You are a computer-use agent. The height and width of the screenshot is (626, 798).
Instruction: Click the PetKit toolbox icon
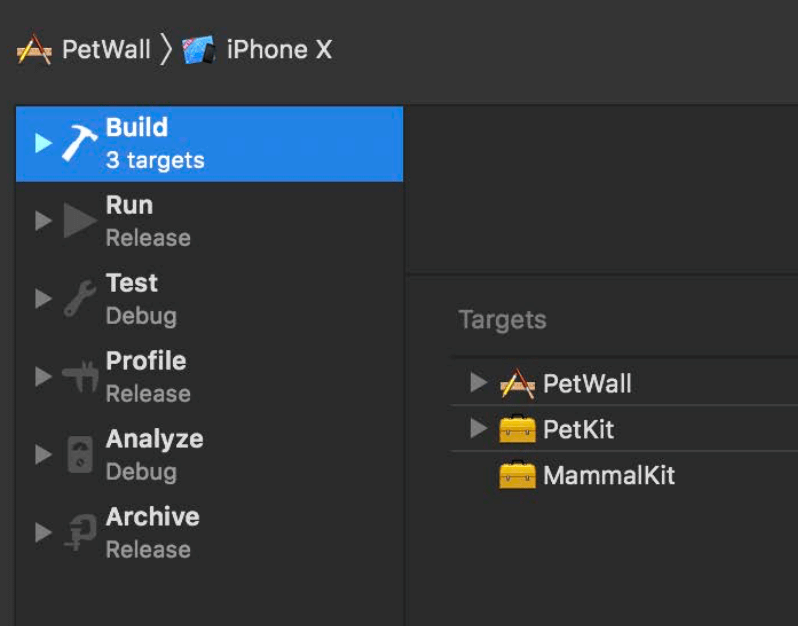point(517,429)
